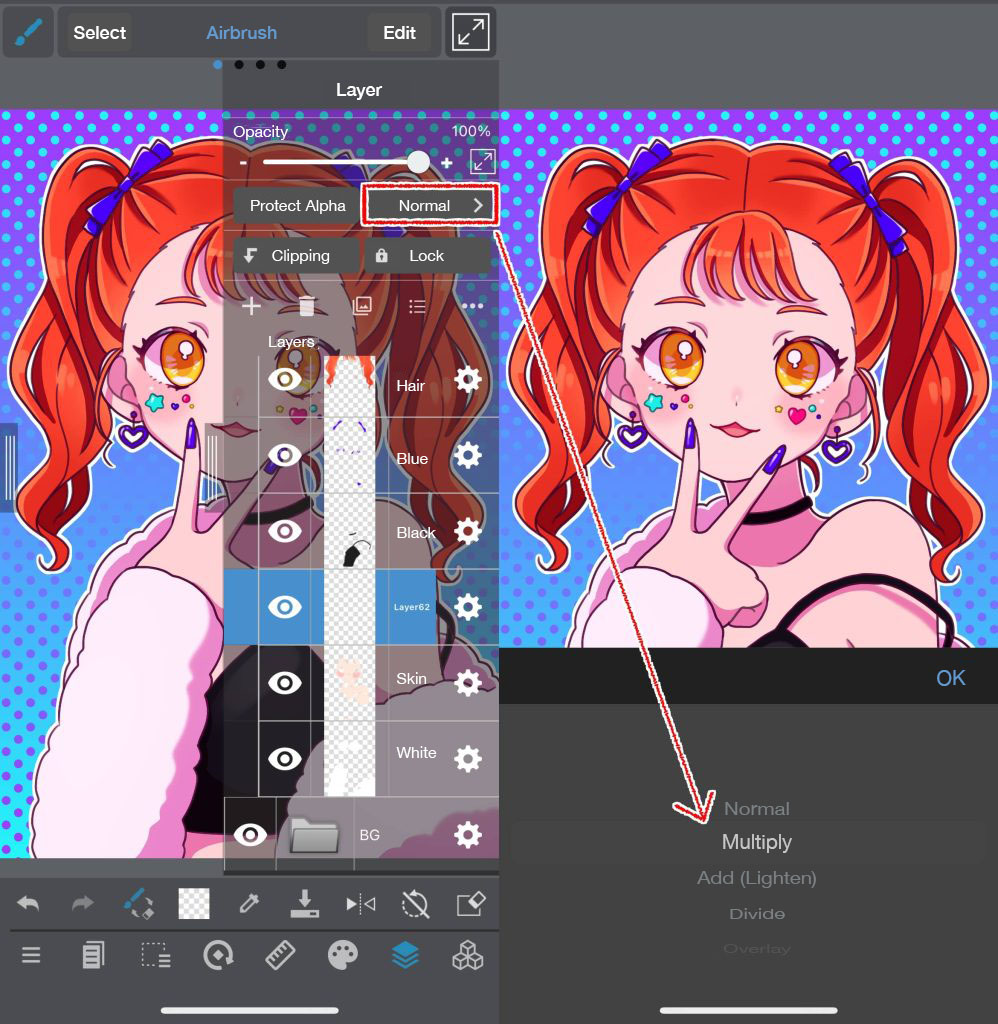This screenshot has width=998, height=1024.
Task: Toggle visibility of Skin layer
Action: [x=285, y=683]
